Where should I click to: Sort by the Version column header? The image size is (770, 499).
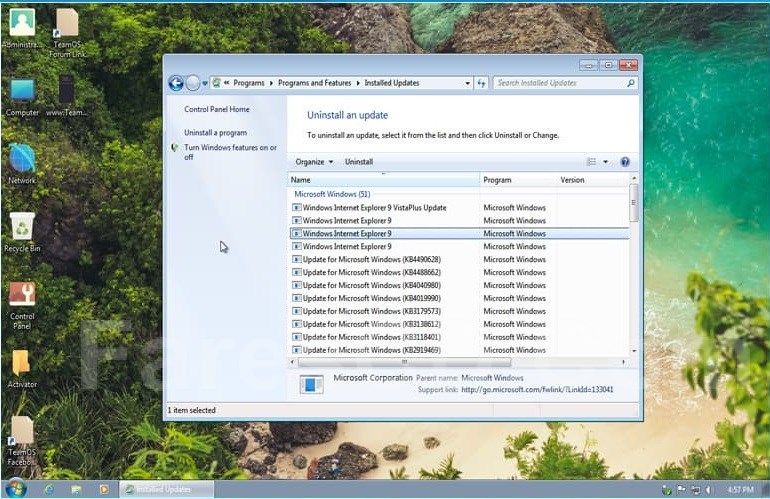[x=593, y=180]
